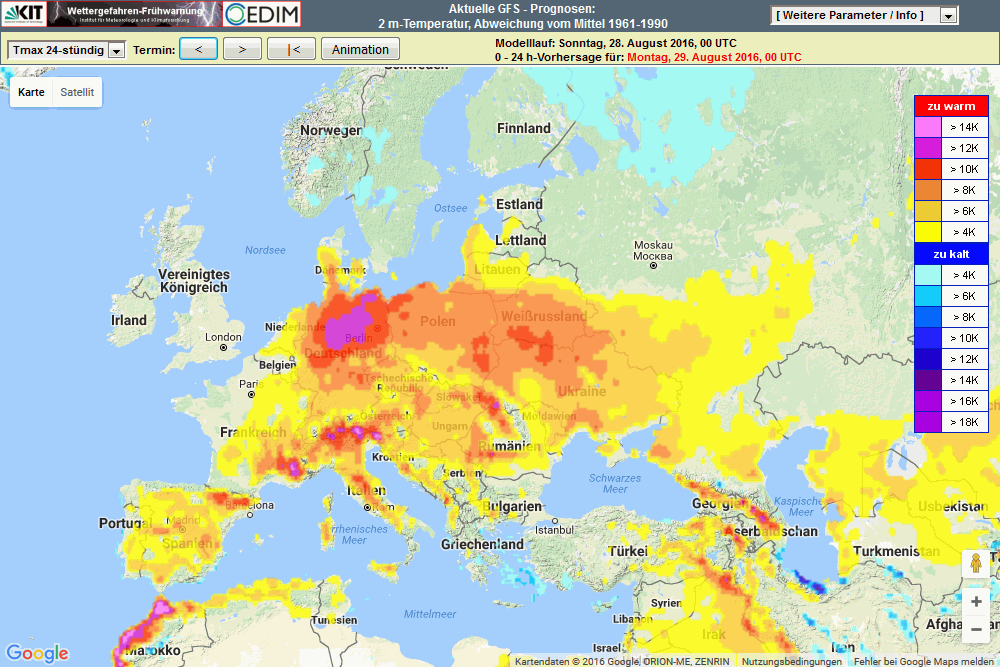Screen dimensions: 1000x667
Task: Open the Nutzungsbedingungen link
Action: tap(791, 661)
